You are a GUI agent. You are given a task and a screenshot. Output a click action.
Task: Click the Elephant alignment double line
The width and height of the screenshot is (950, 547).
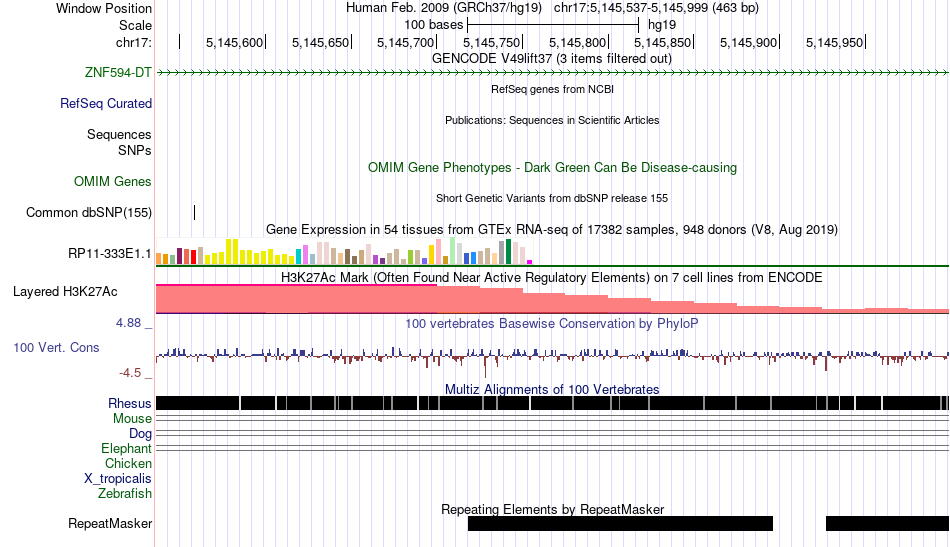(552, 448)
